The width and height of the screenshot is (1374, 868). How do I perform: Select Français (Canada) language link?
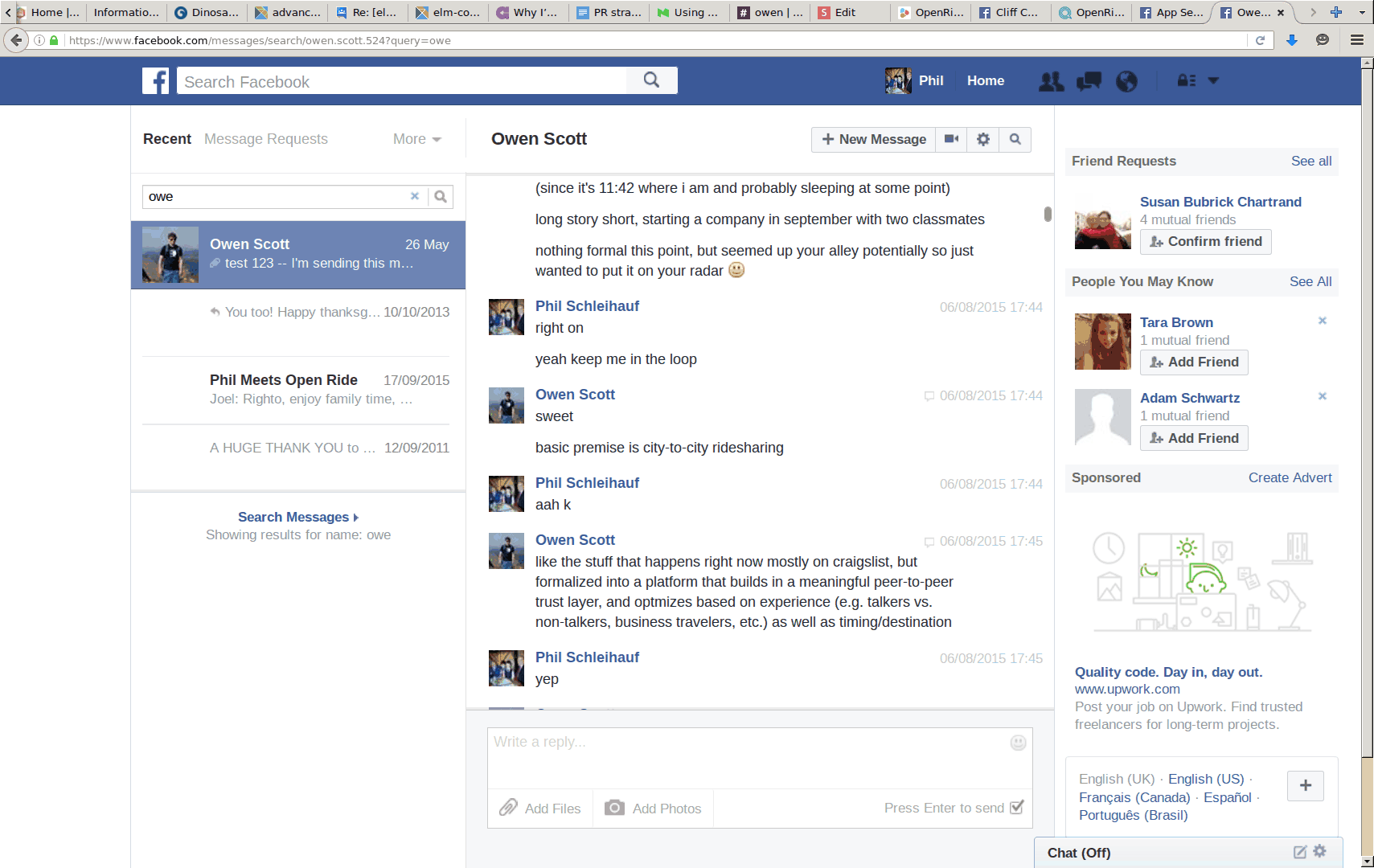(x=1134, y=797)
